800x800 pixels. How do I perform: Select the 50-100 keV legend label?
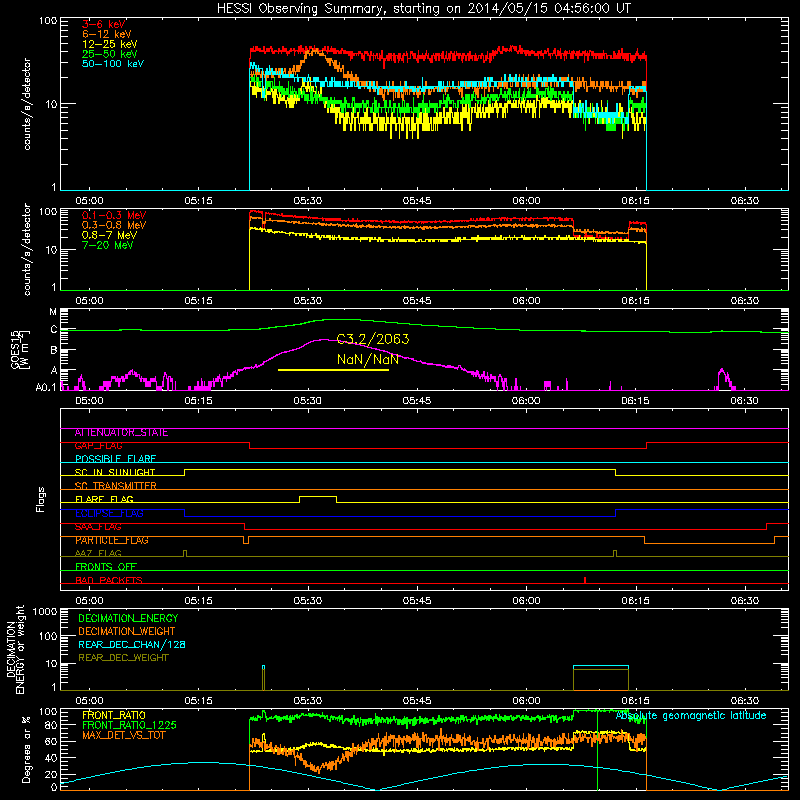coord(113,64)
